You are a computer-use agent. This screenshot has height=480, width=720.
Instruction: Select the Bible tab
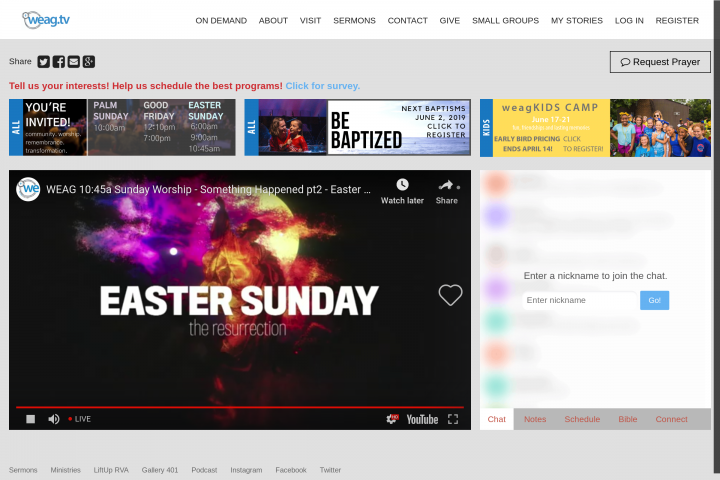point(627,419)
